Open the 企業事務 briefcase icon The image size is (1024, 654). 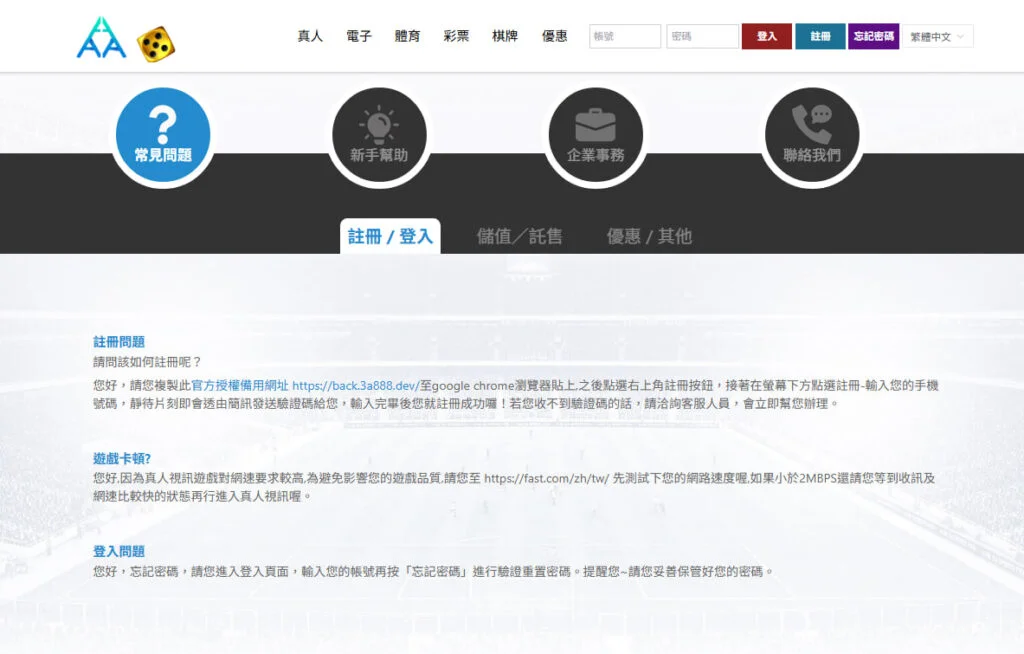(x=596, y=133)
